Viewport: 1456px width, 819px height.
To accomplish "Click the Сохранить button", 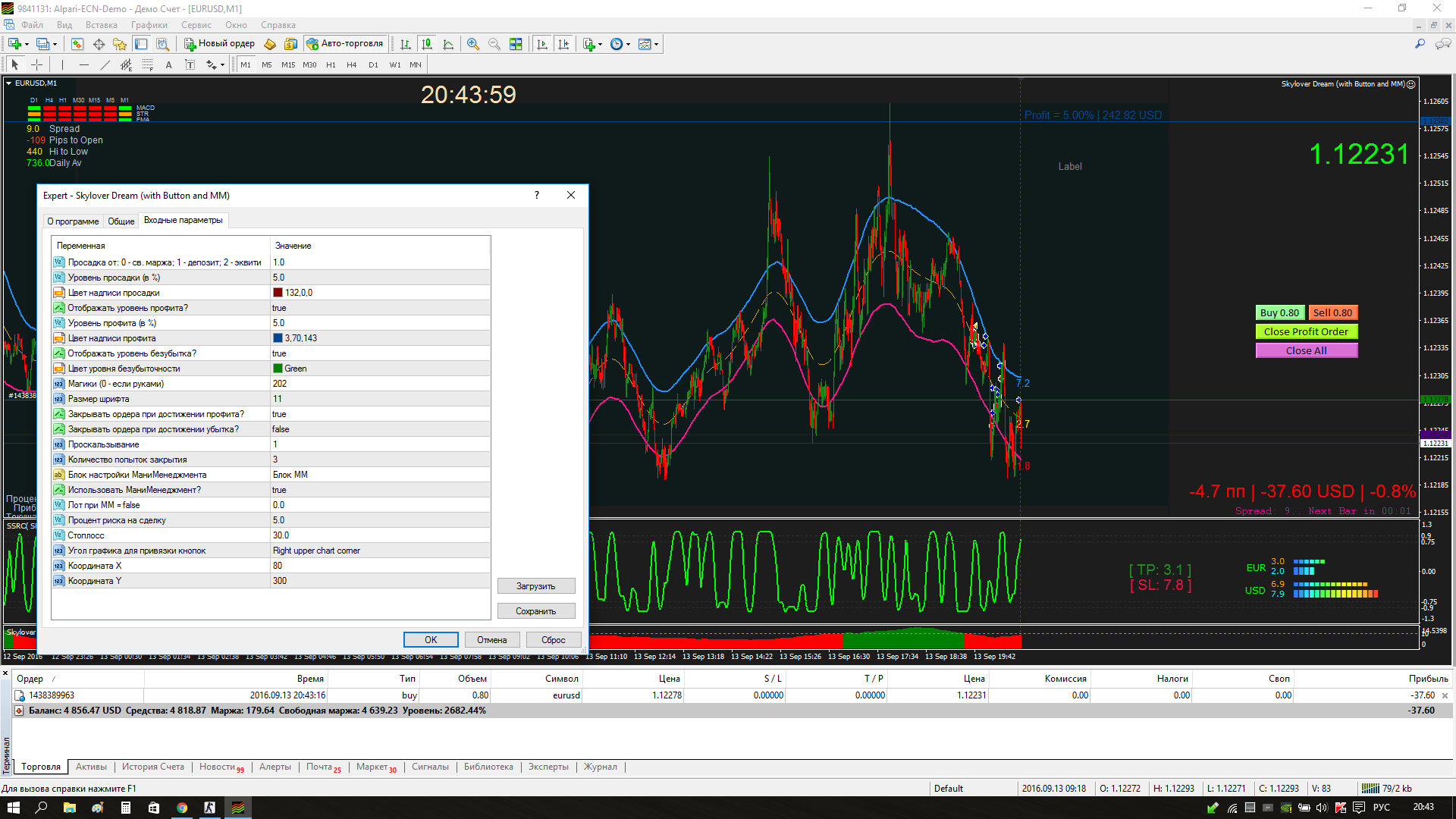I will (536, 611).
